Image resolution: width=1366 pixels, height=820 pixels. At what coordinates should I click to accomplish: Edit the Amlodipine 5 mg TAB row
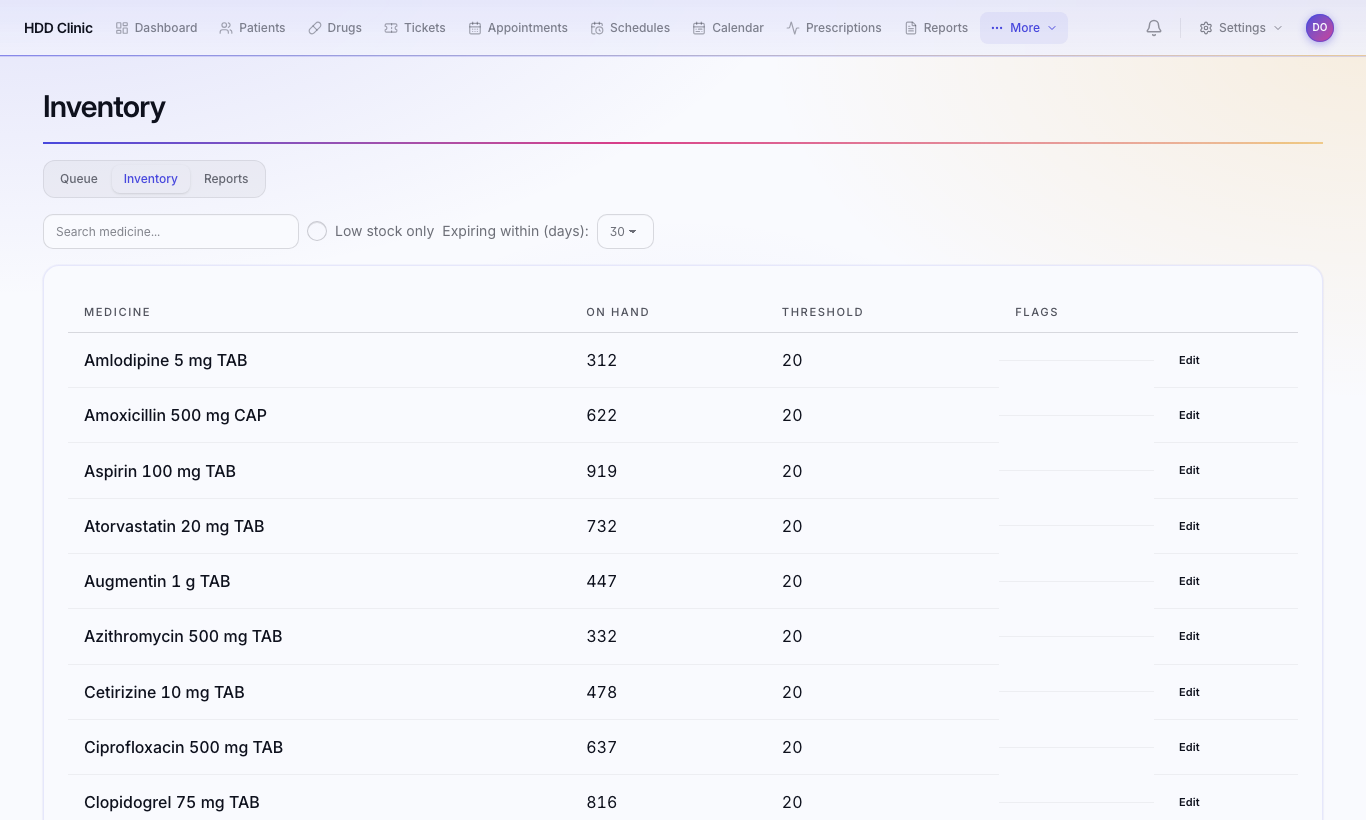pos(1189,360)
